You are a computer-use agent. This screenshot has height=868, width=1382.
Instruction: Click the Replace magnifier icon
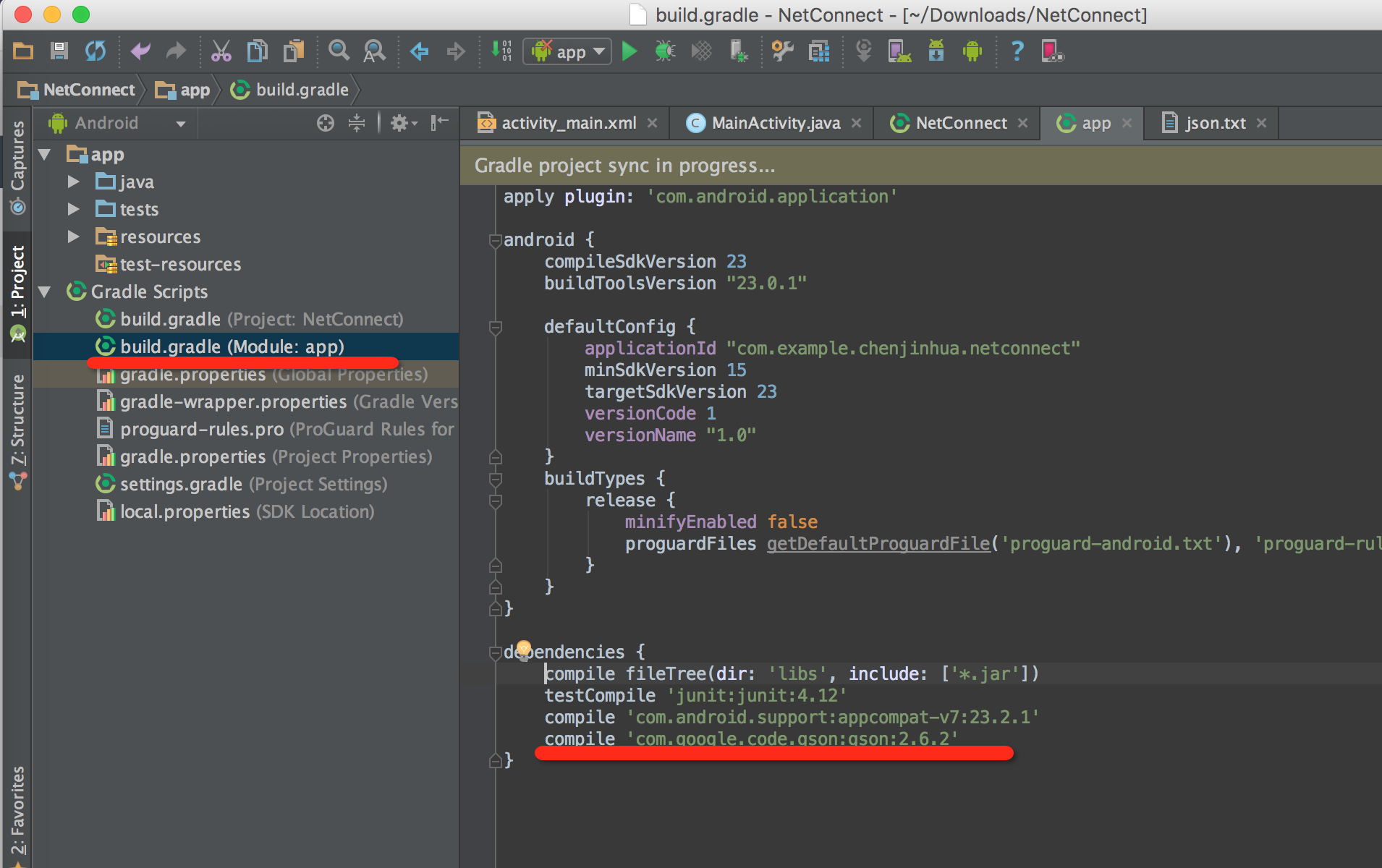(x=374, y=51)
